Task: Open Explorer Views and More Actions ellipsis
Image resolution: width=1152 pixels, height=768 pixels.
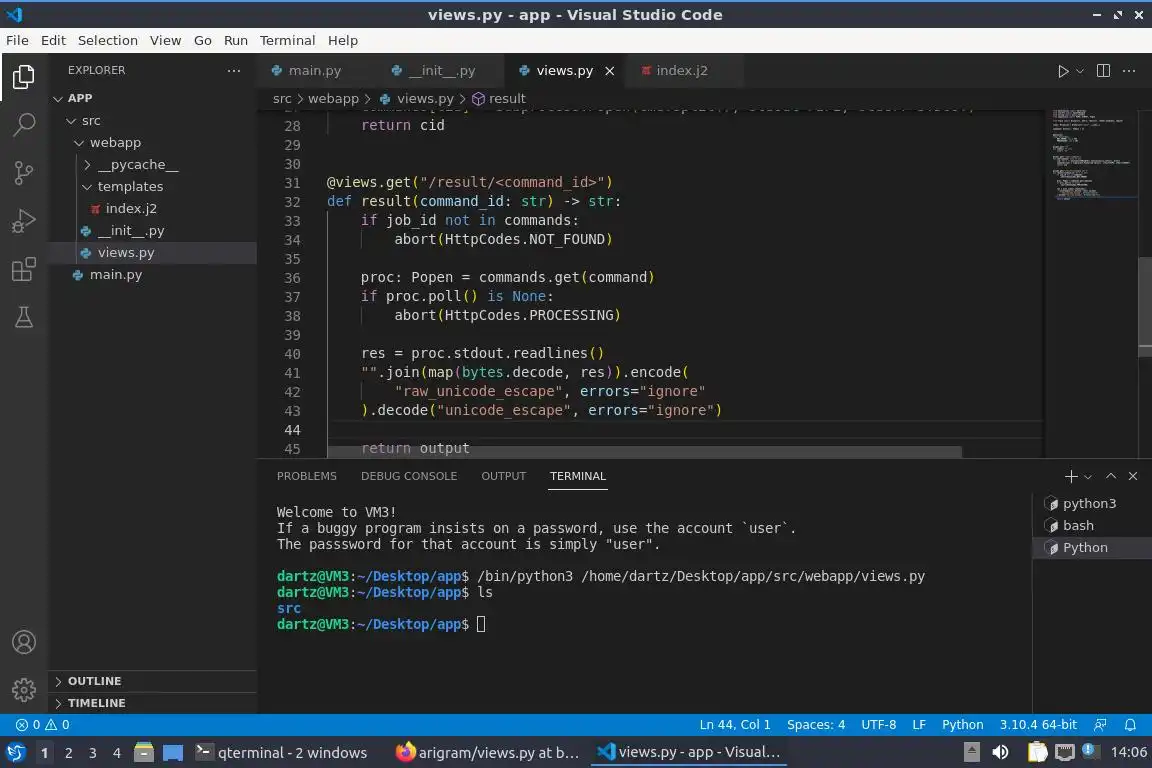Action: tap(234, 71)
